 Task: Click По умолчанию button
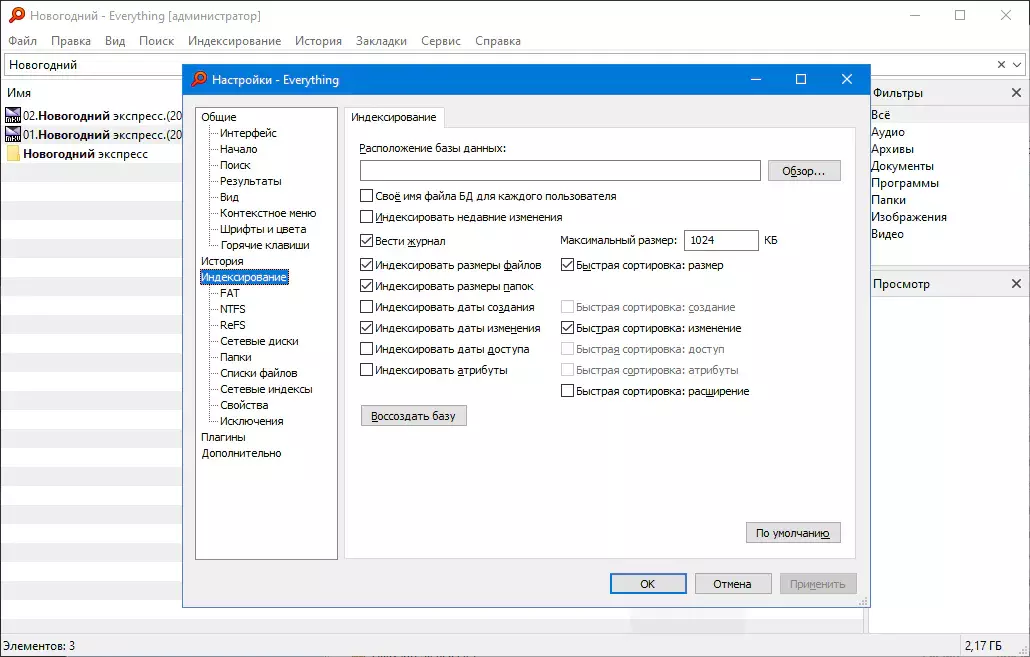click(793, 533)
